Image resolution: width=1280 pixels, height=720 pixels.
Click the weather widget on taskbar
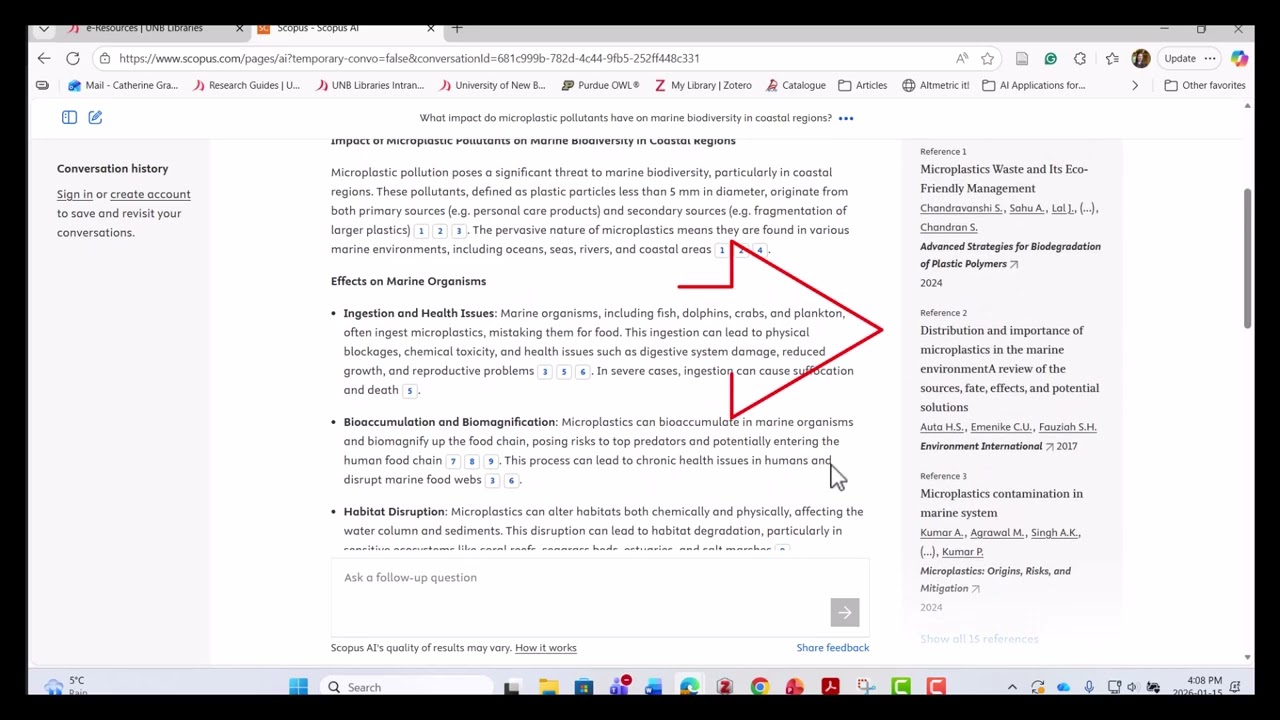[66, 686]
